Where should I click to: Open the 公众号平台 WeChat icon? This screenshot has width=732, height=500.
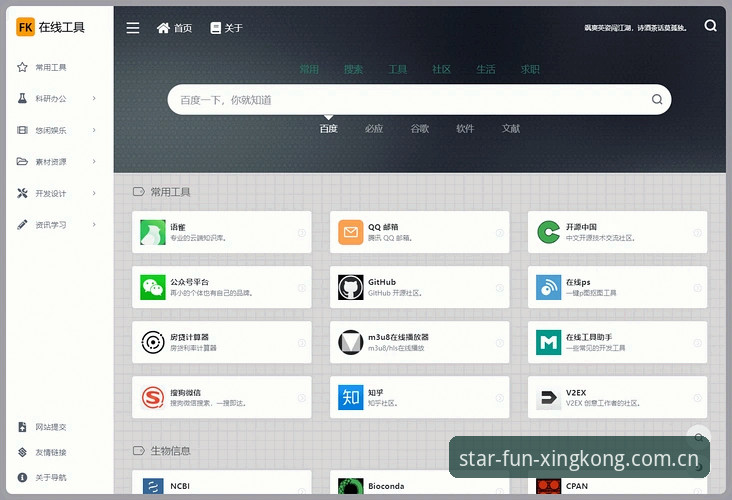point(153,288)
